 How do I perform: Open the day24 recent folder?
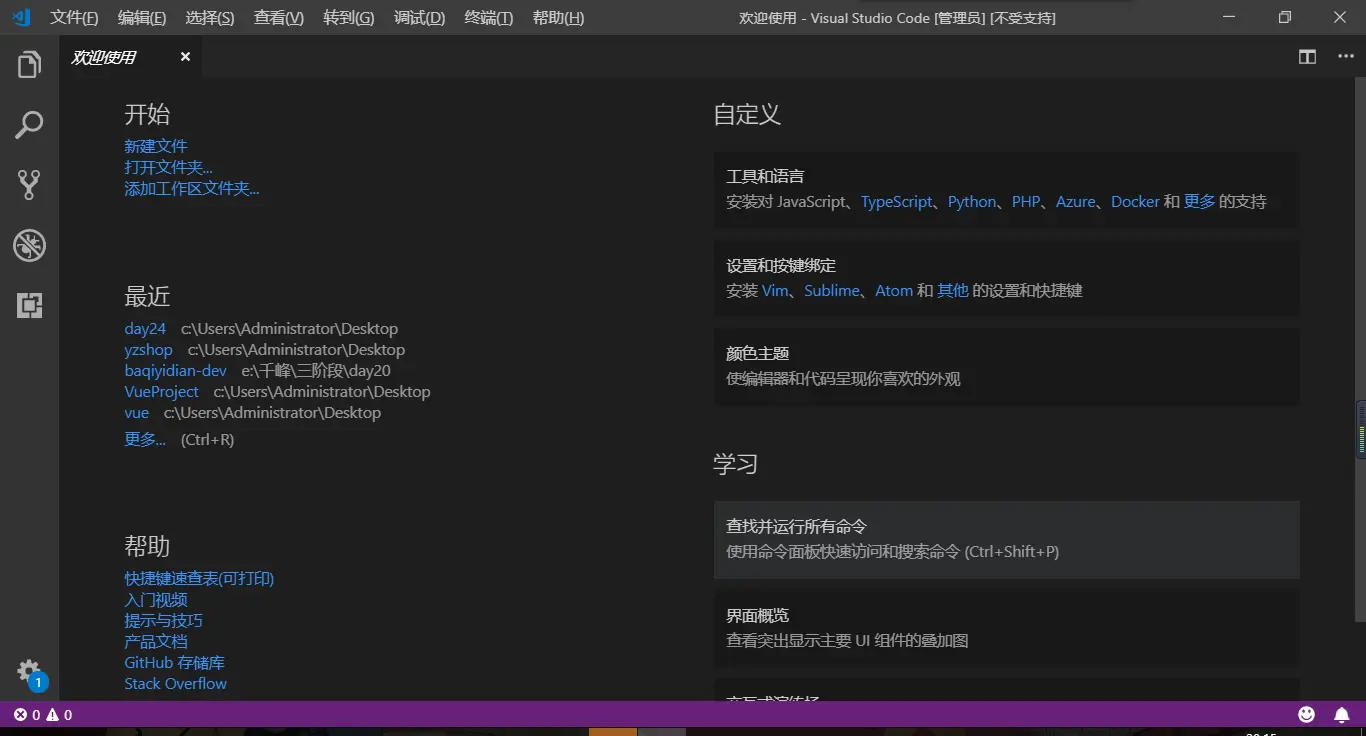click(x=144, y=328)
